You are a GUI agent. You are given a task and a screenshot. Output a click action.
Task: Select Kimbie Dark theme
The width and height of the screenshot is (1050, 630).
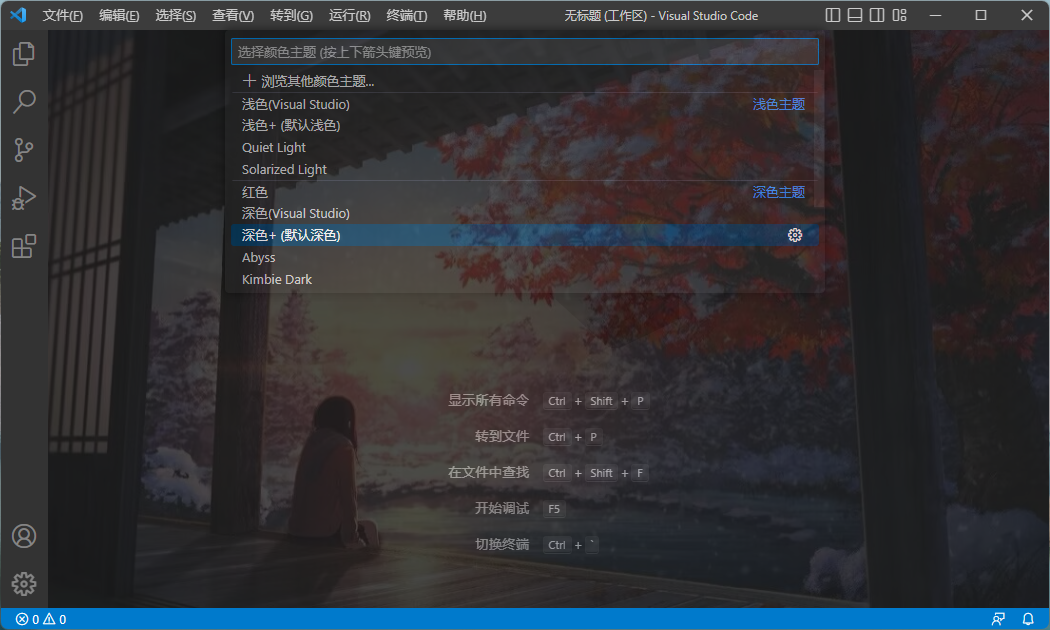click(x=524, y=279)
